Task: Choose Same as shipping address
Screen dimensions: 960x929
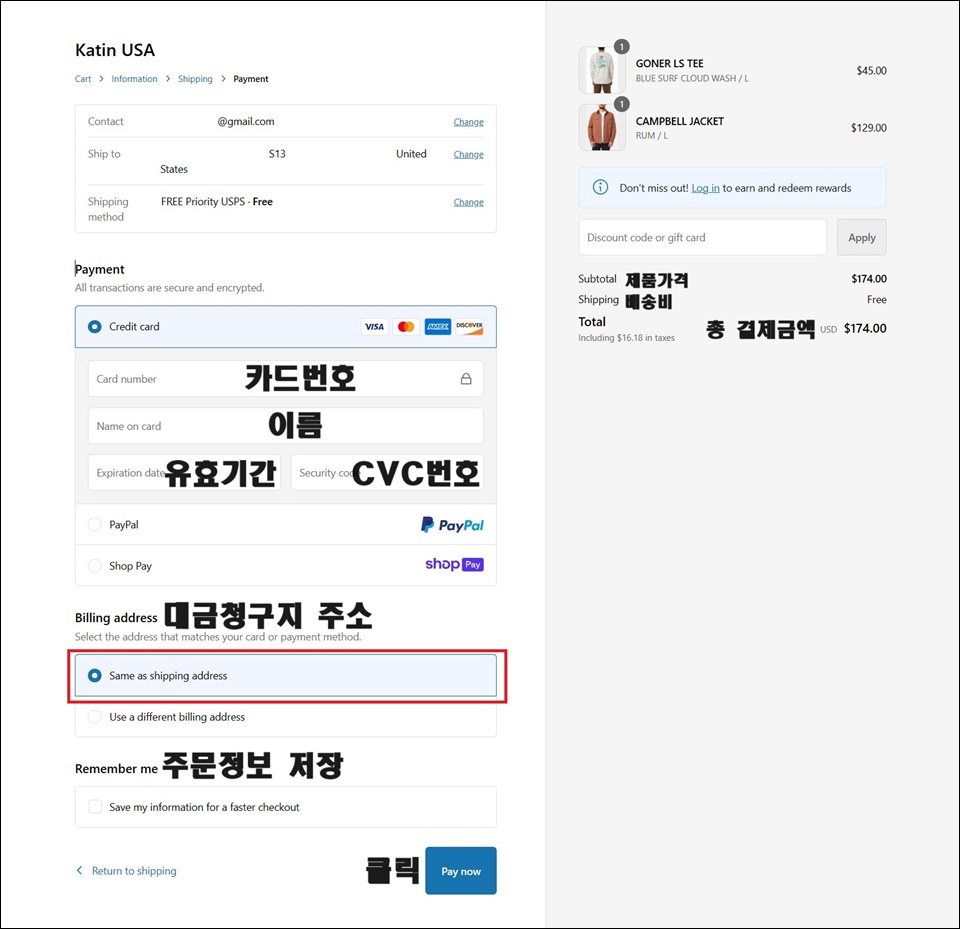Action: point(94,675)
